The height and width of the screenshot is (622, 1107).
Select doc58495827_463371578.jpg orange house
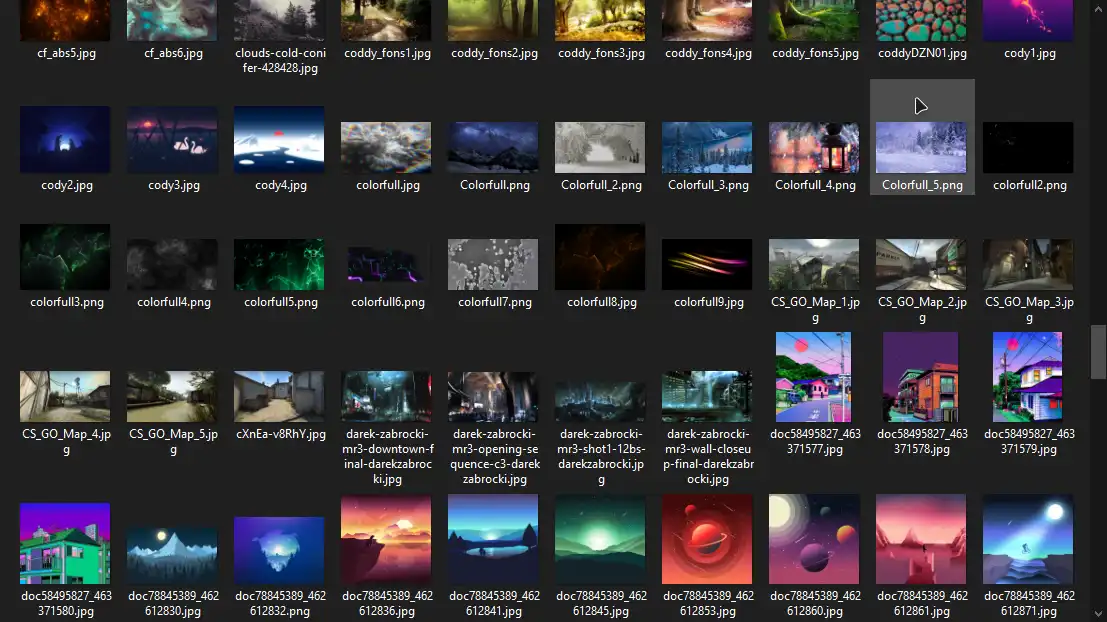coord(921,377)
